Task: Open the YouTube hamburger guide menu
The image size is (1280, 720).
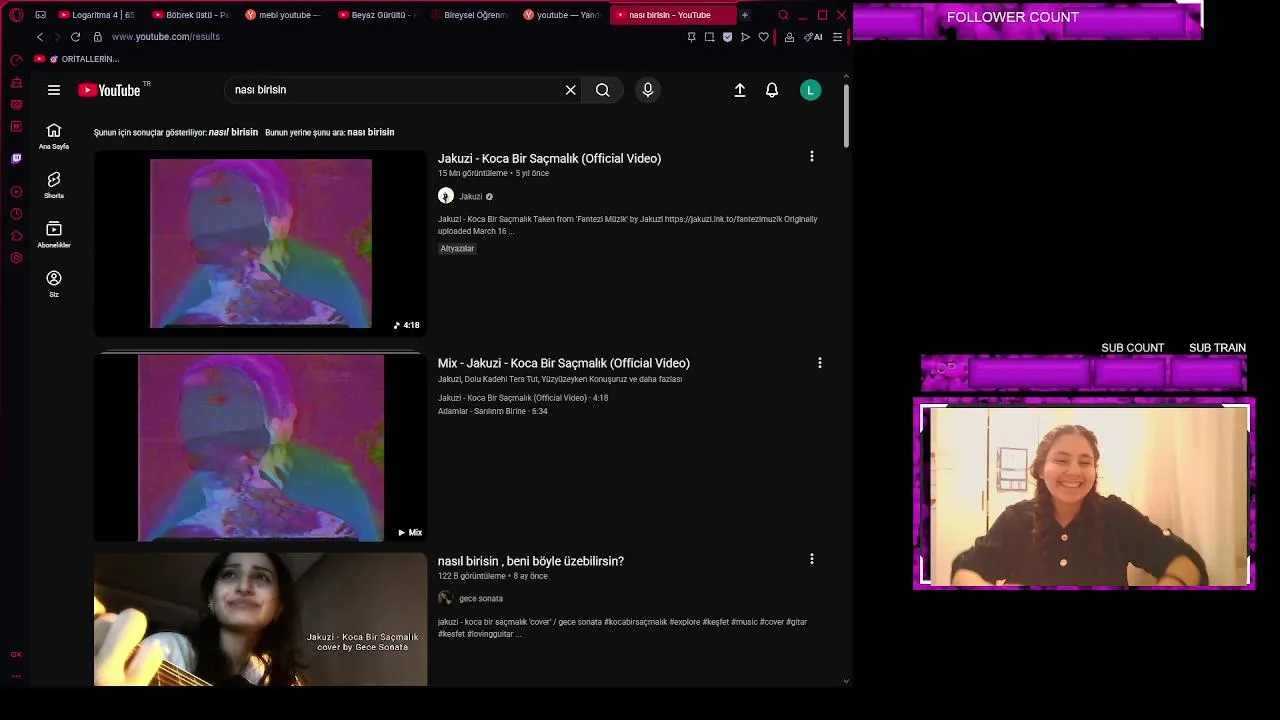Action: click(54, 90)
